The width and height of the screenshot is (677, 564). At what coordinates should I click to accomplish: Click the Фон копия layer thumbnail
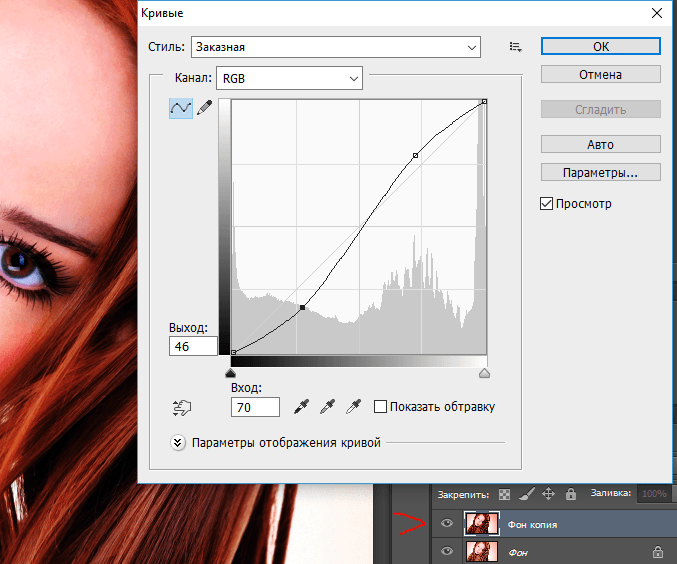click(482, 524)
